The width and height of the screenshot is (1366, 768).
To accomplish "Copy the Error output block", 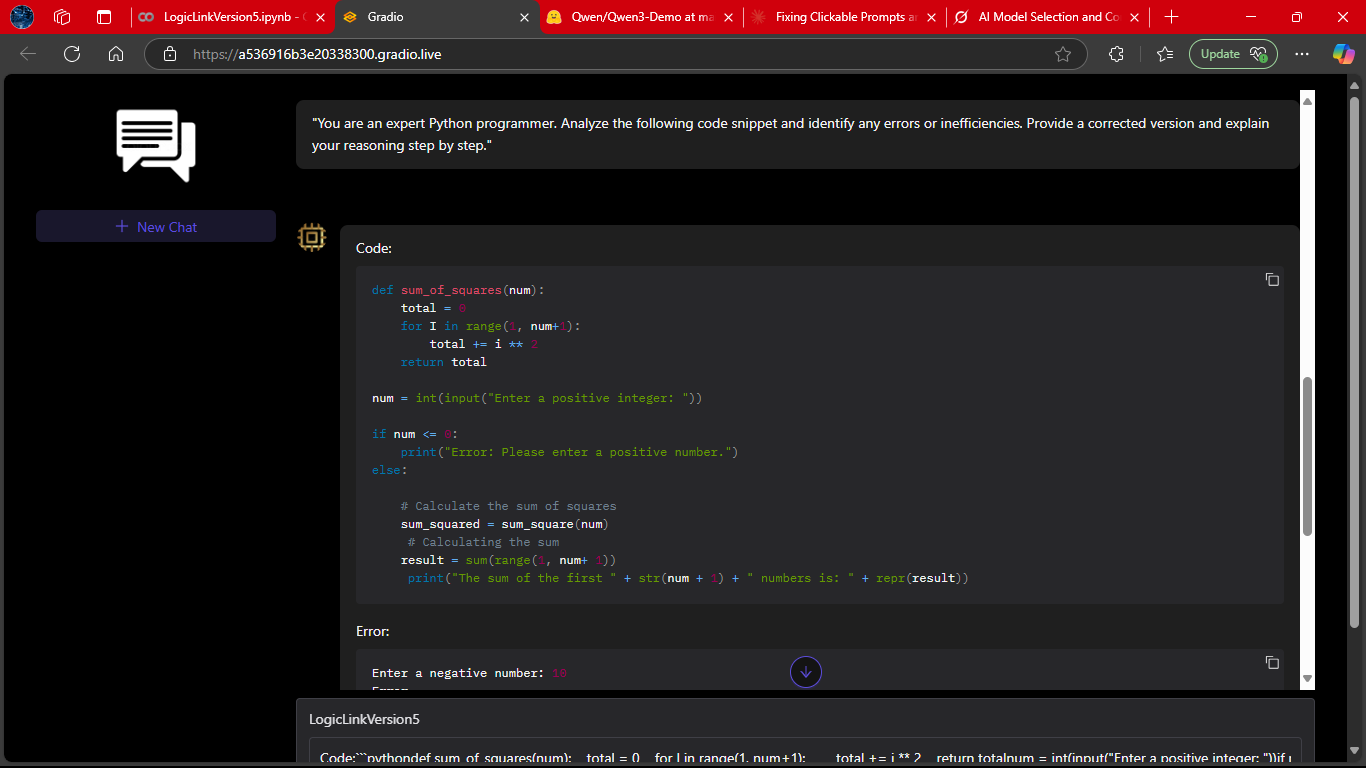I will pos(1272,663).
